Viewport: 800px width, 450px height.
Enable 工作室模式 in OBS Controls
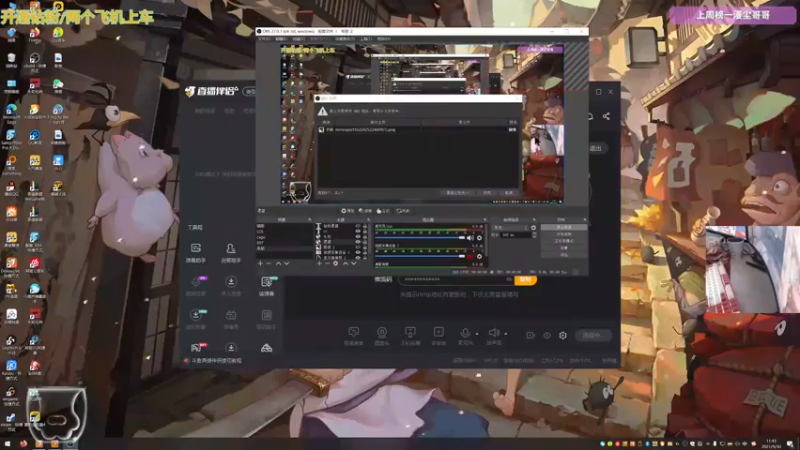click(564, 241)
